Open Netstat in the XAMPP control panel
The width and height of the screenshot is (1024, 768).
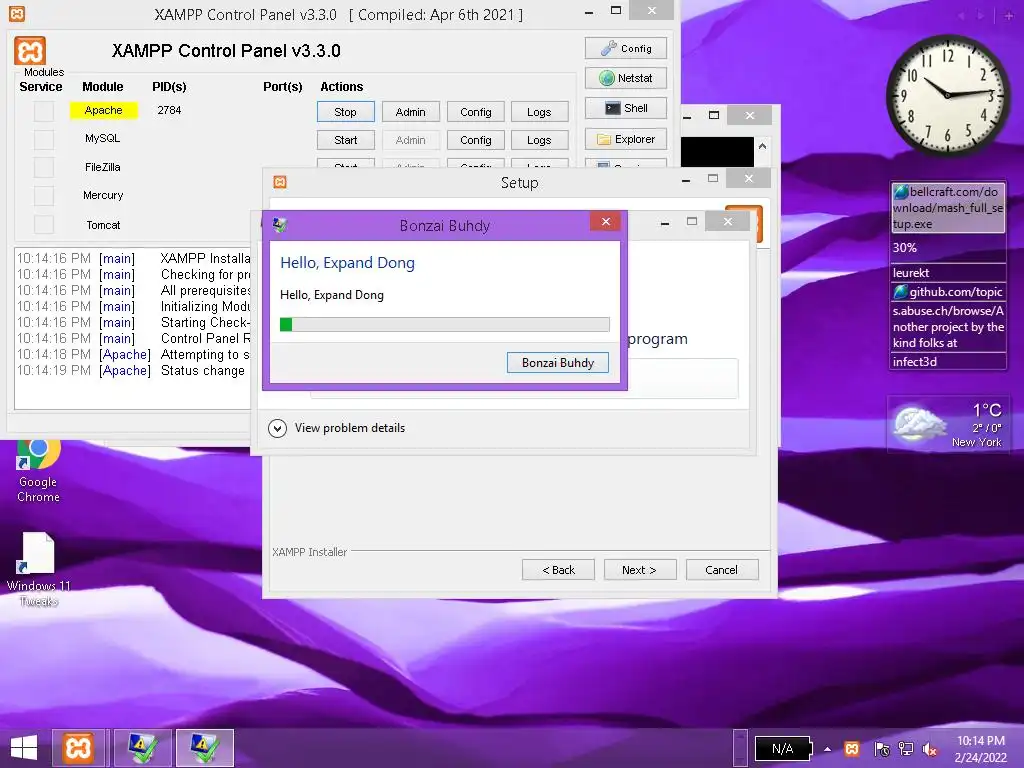pos(626,78)
